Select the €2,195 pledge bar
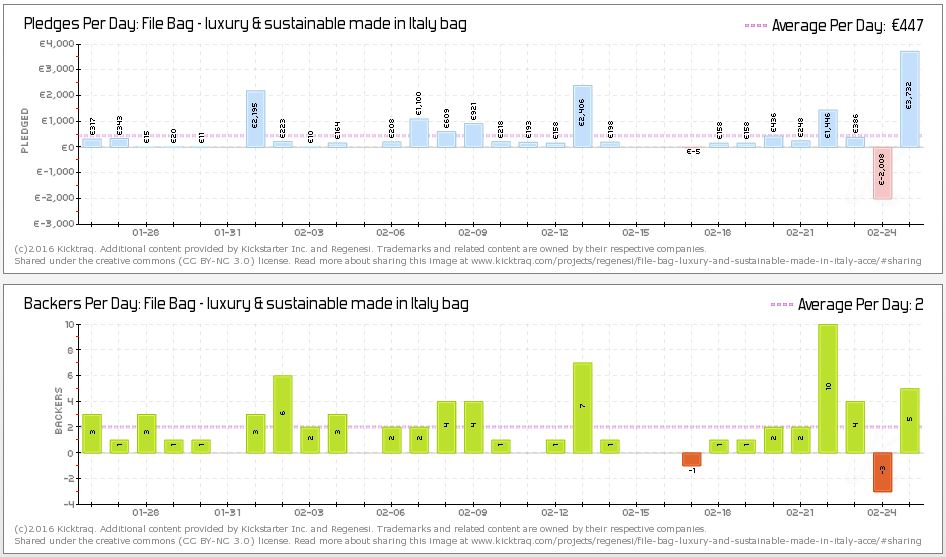This screenshot has width=946, height=557. (x=255, y=119)
